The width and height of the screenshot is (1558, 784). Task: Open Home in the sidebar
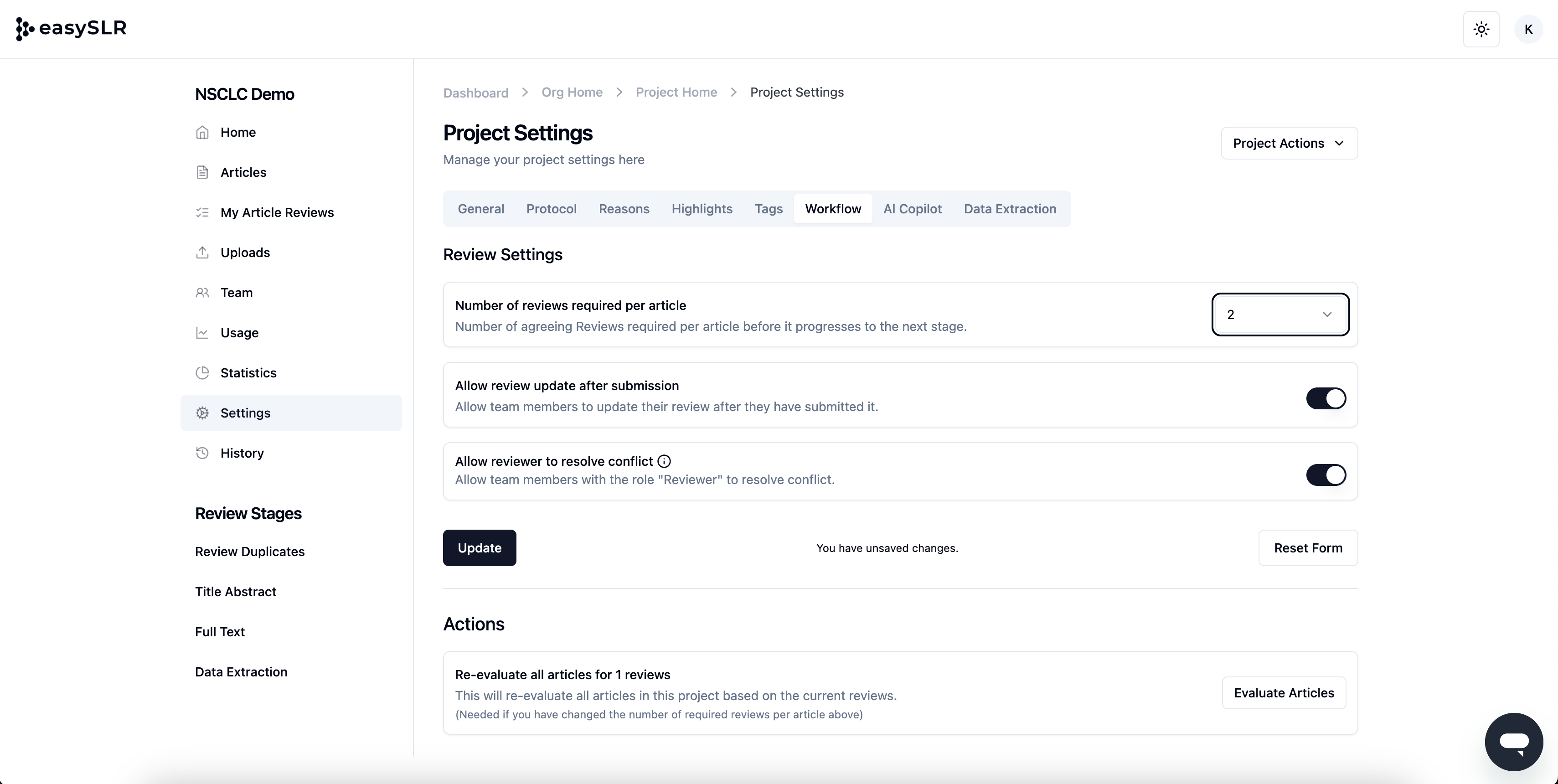291,133
